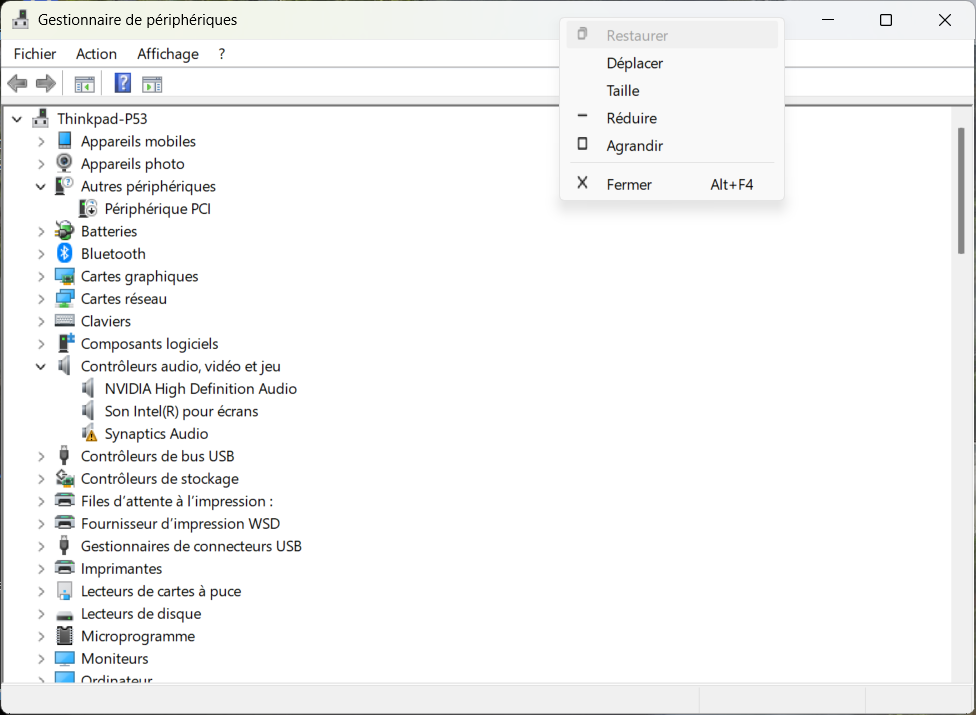The width and height of the screenshot is (976, 715).
Task: Expand the Appareils mobiles category
Action: pos(41,142)
